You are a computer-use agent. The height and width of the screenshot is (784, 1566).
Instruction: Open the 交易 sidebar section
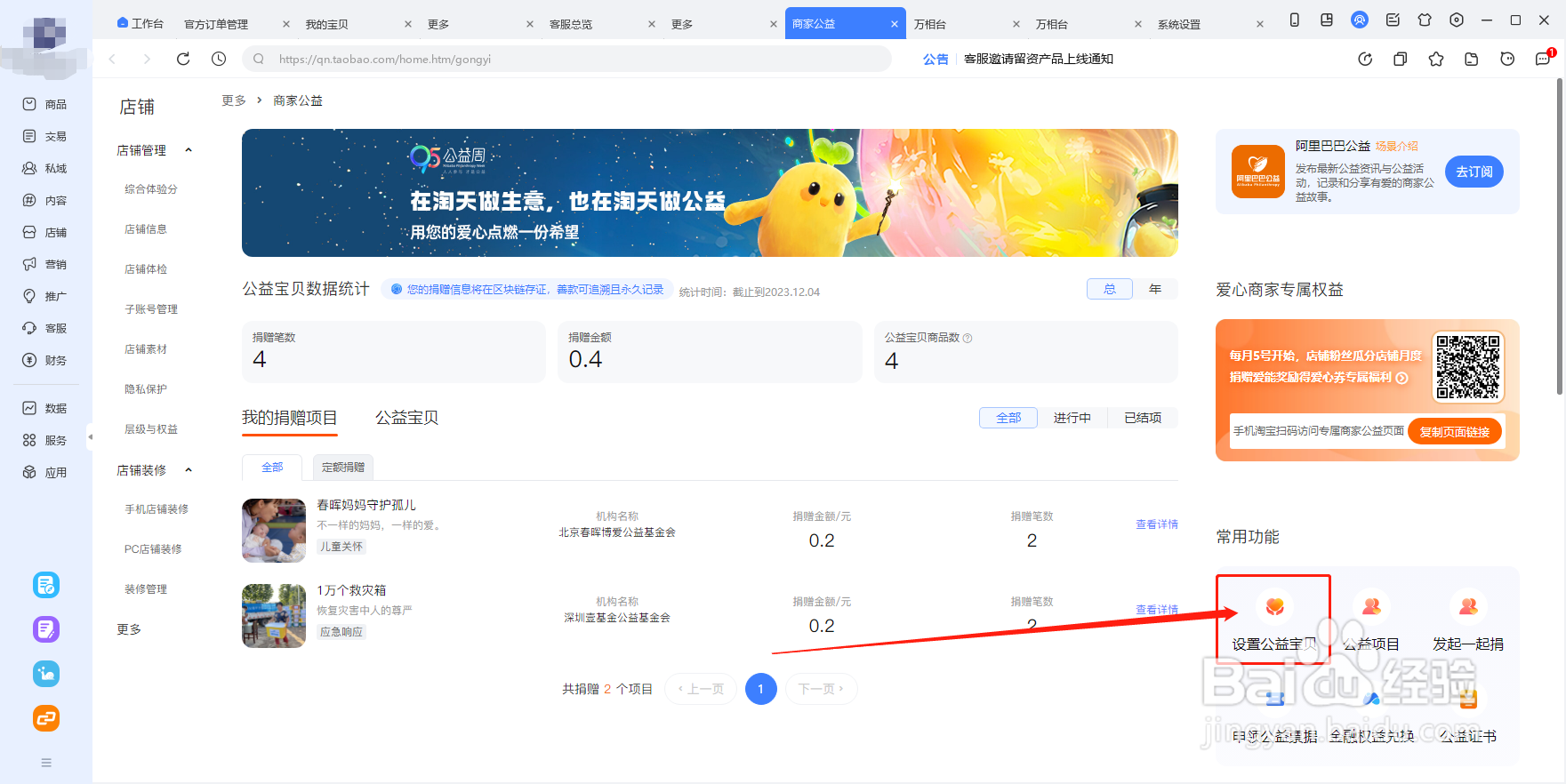[x=44, y=136]
